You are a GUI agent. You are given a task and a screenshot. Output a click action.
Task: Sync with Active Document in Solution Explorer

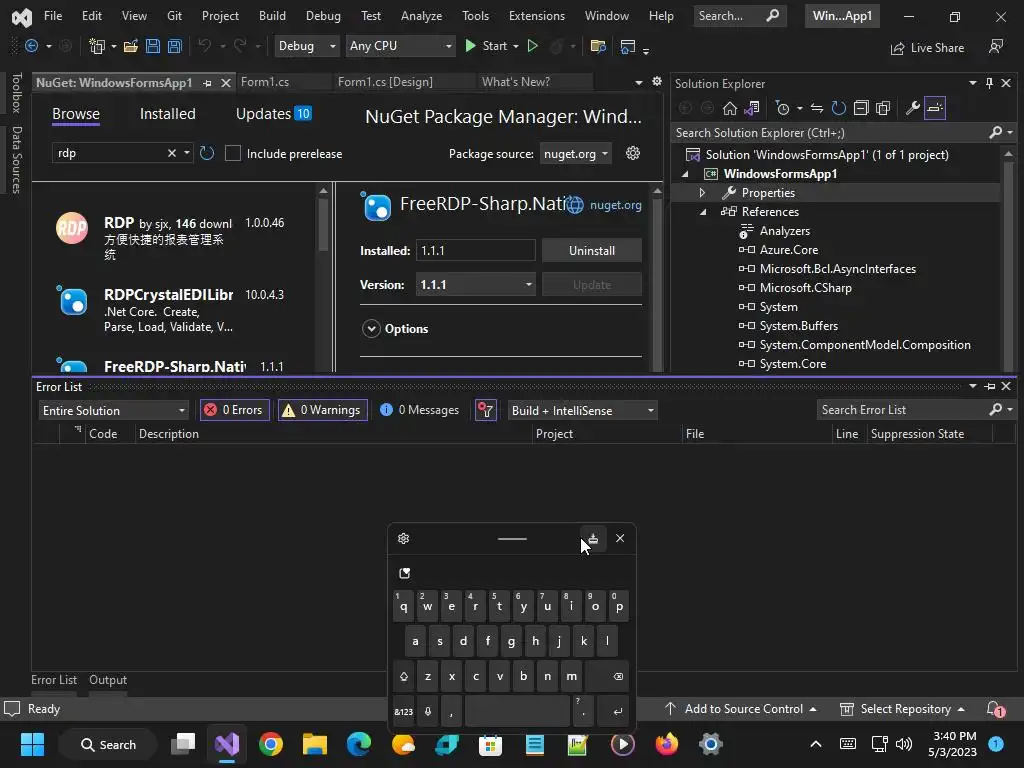[x=817, y=108]
